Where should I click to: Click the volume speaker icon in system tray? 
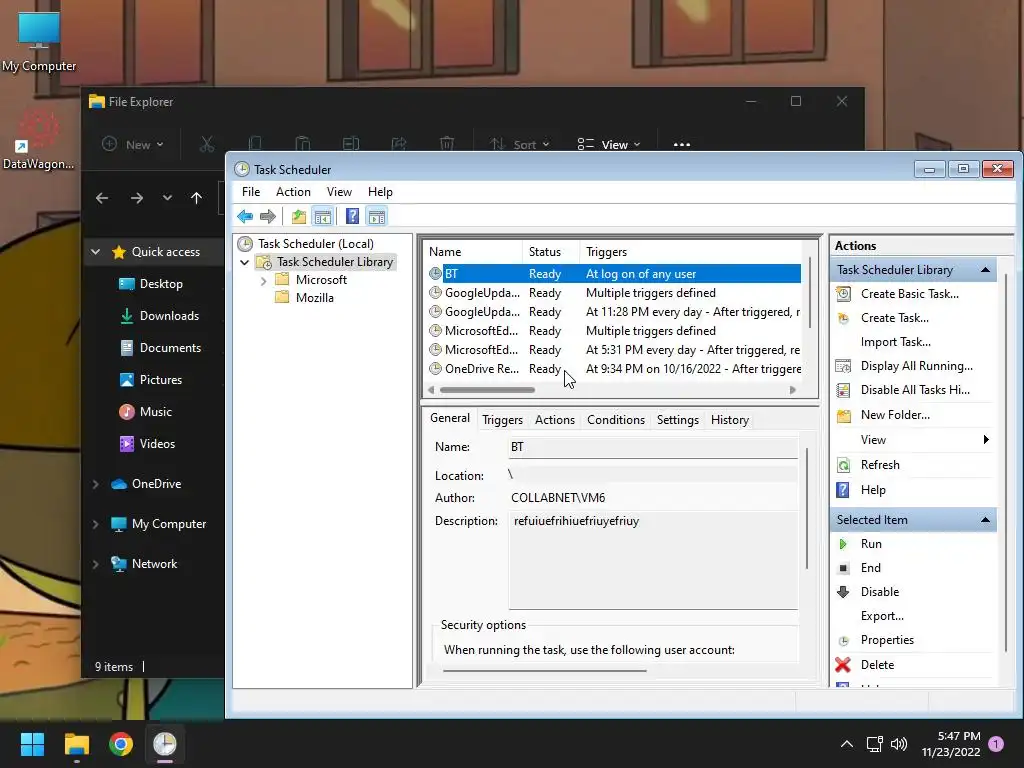(899, 744)
